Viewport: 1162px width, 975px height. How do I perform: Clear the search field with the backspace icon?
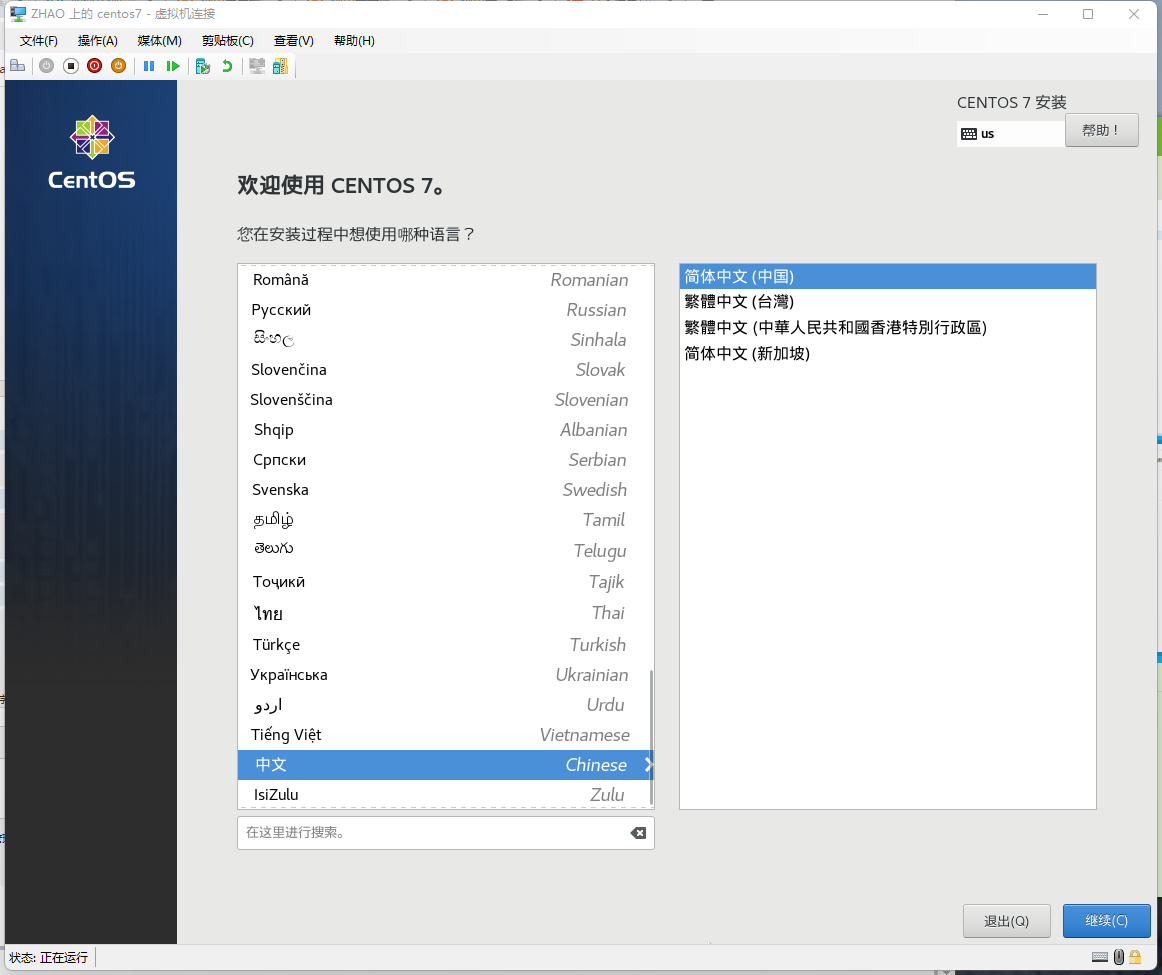point(638,833)
